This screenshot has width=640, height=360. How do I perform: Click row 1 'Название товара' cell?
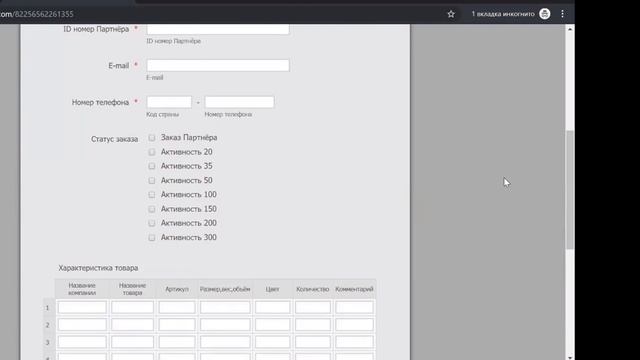pos(132,307)
